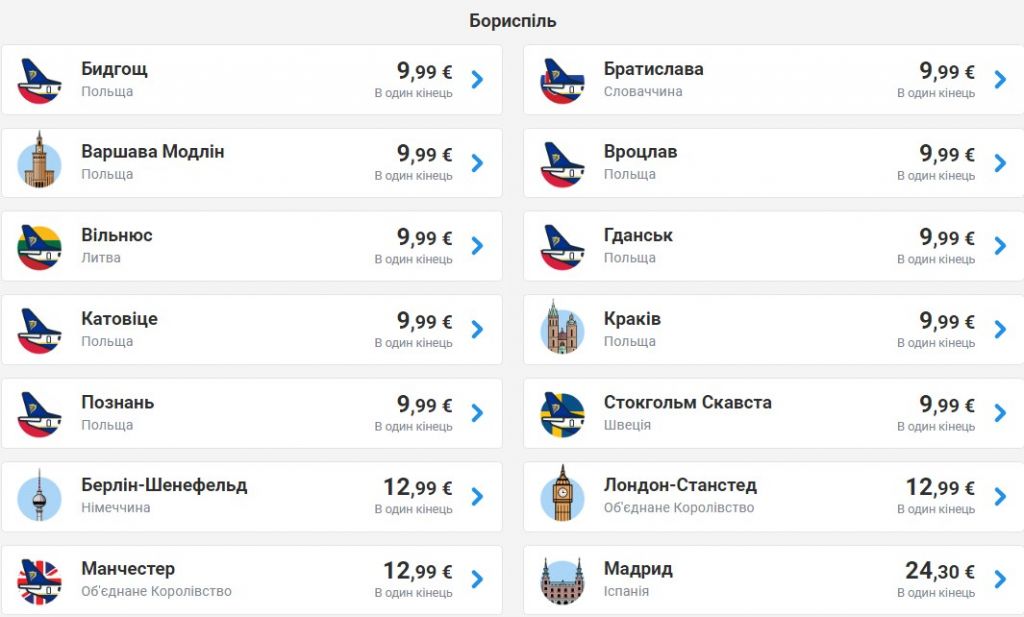The image size is (1024, 617).
Task: Click the Stockholm Skavsta Swedish tail icon
Action: coord(562,413)
